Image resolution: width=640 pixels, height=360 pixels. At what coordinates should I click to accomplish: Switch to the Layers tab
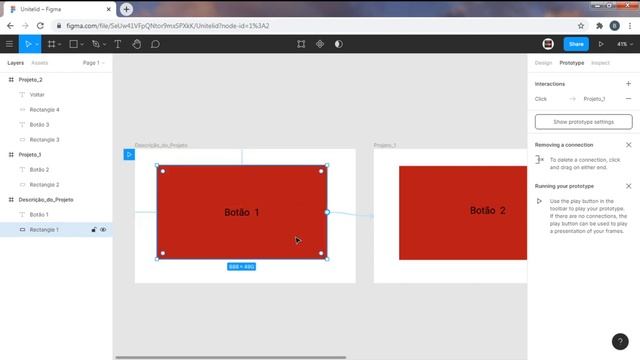16,63
